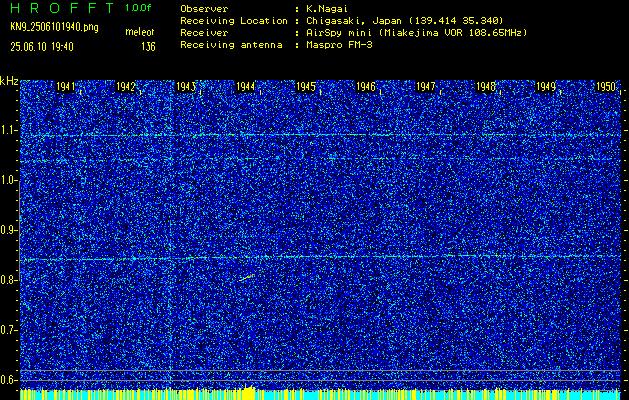Click the meteor echo streak near 1944
The height and width of the screenshot is (400, 629).
pos(247,277)
